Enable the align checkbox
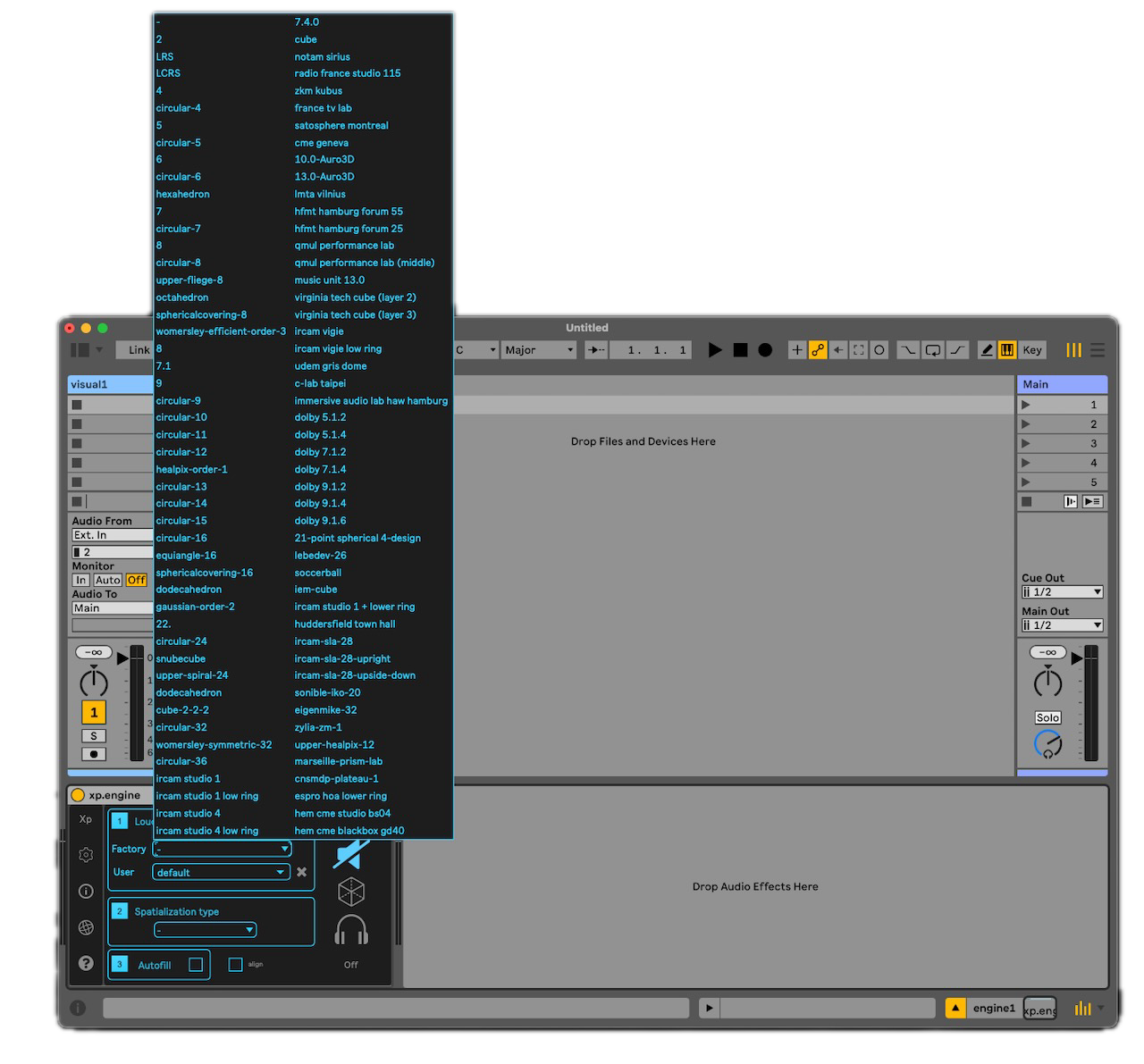Screen dimensions: 1144x1064 point(235,965)
